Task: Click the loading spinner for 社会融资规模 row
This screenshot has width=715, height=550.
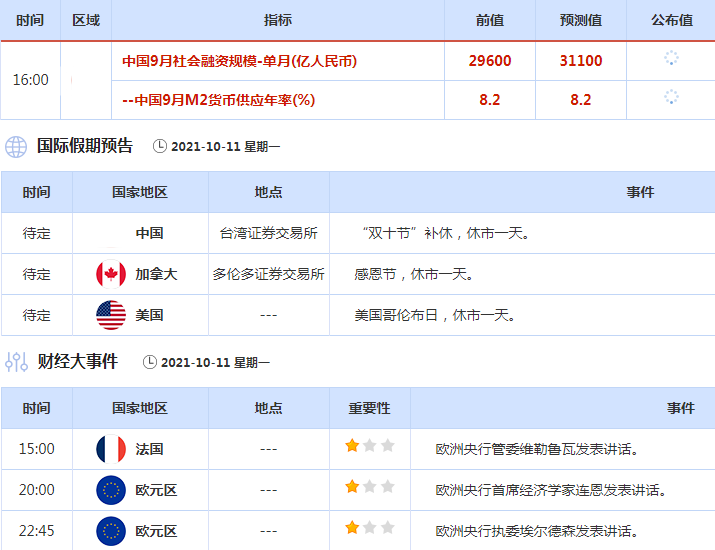Action: coord(671,59)
